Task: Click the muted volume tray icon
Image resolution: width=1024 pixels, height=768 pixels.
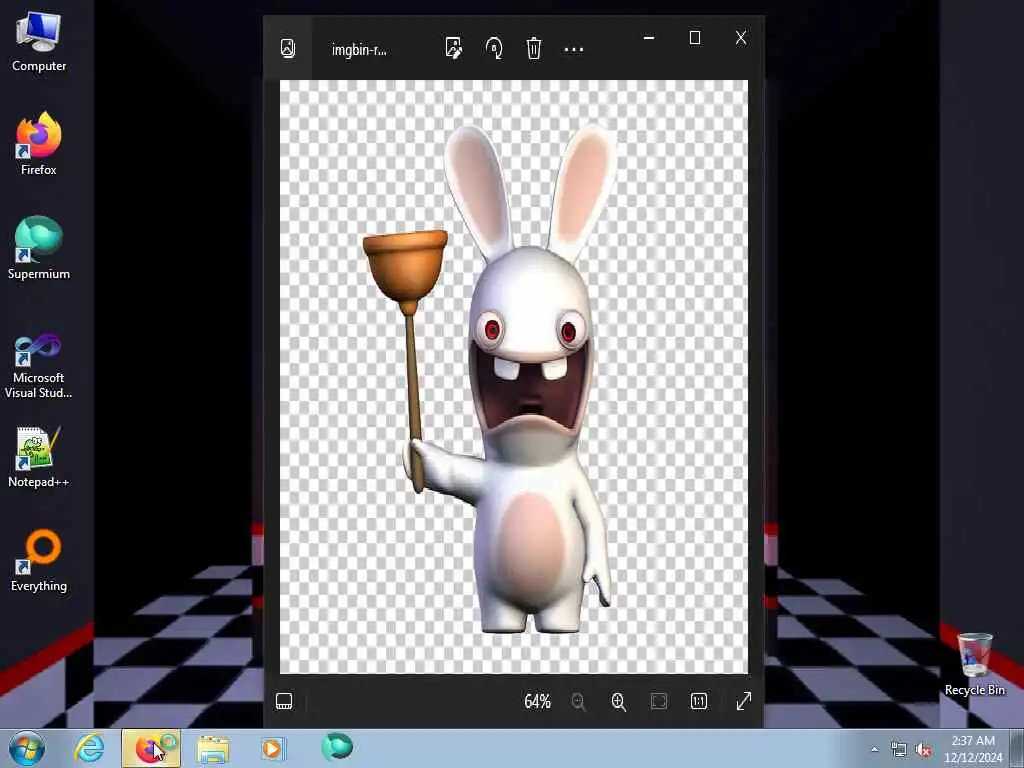Action: pos(923,750)
